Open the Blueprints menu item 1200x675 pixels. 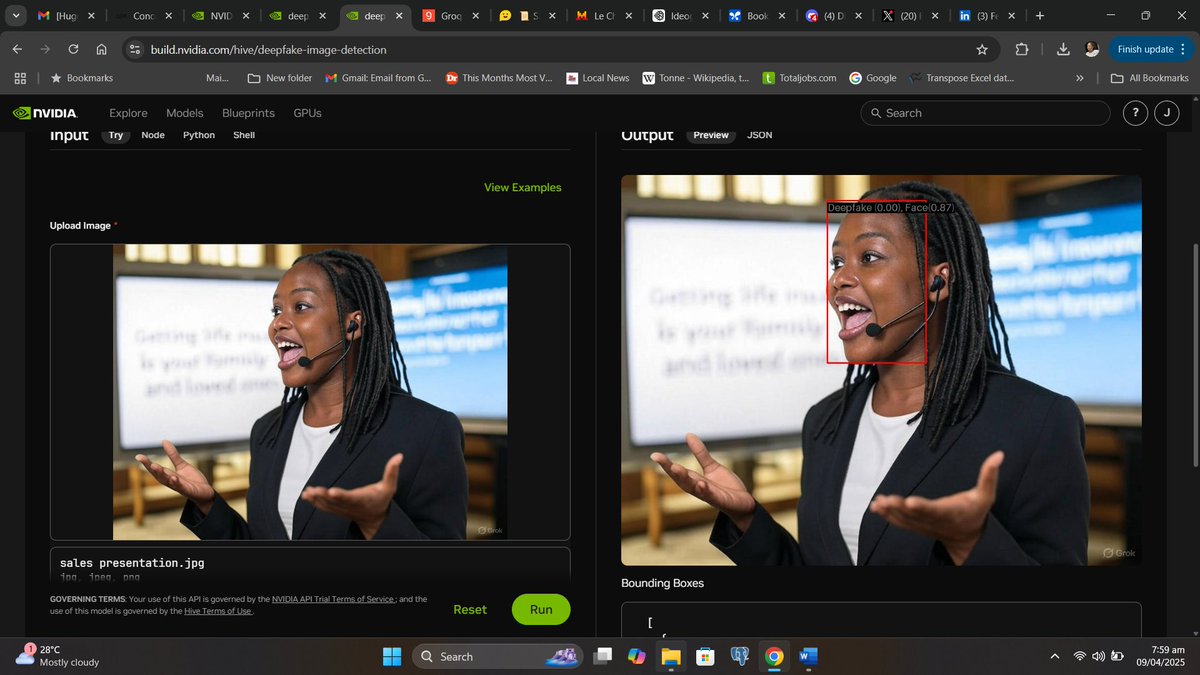pos(248,113)
